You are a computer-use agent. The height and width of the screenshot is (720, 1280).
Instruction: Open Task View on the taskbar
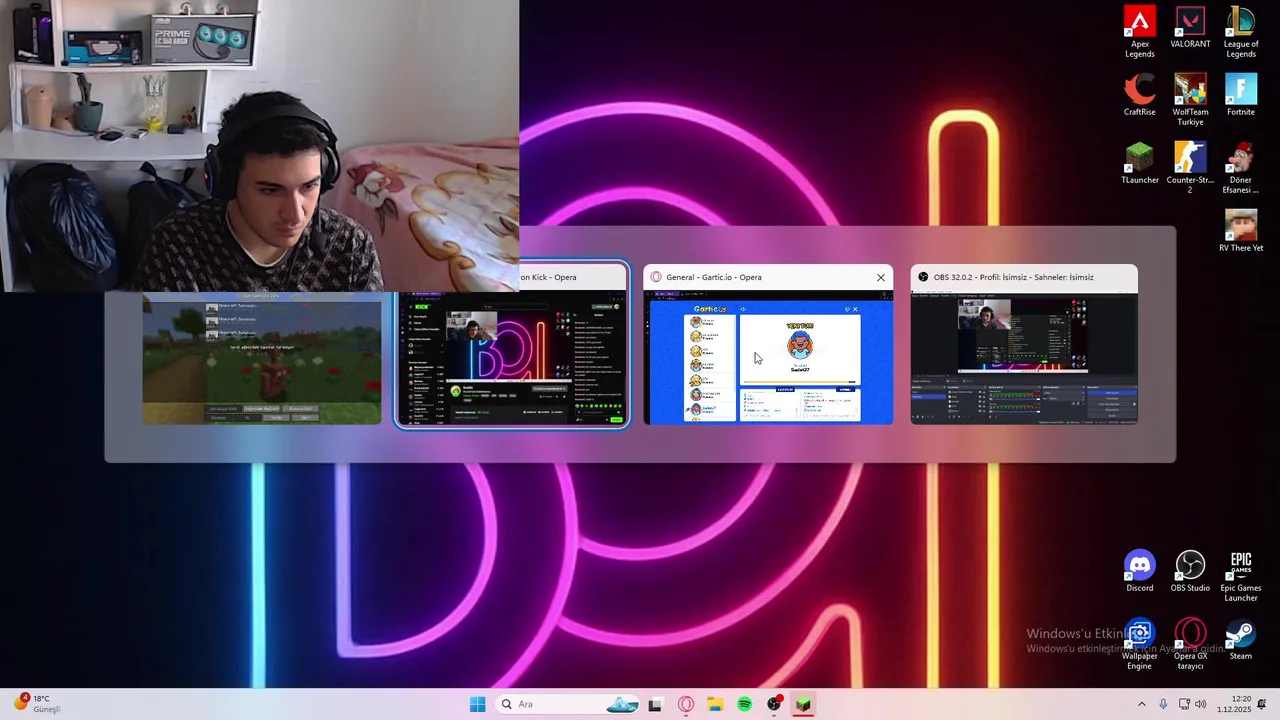coord(655,704)
